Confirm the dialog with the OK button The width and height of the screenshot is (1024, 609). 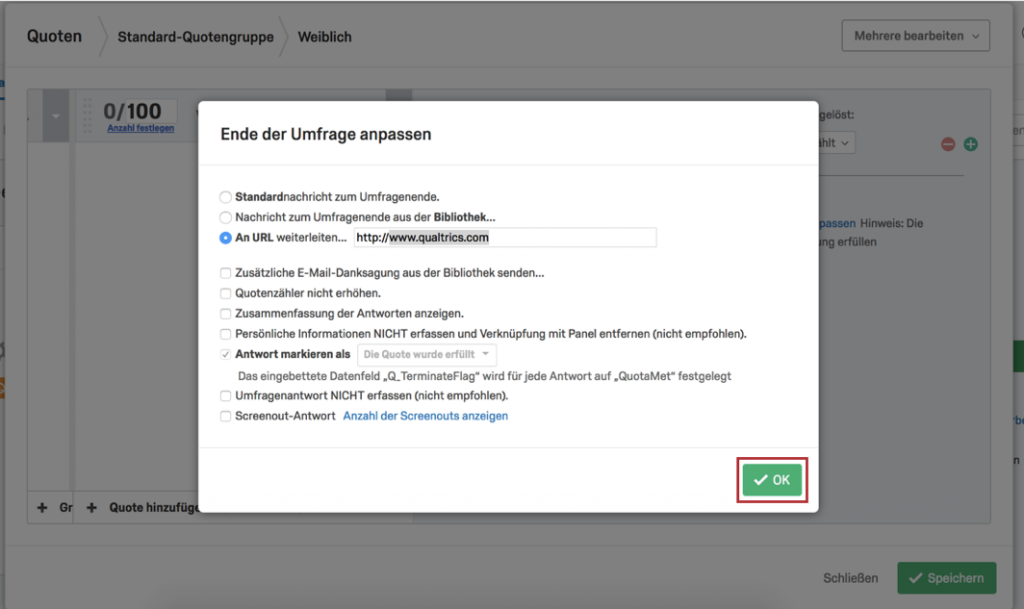(772, 480)
